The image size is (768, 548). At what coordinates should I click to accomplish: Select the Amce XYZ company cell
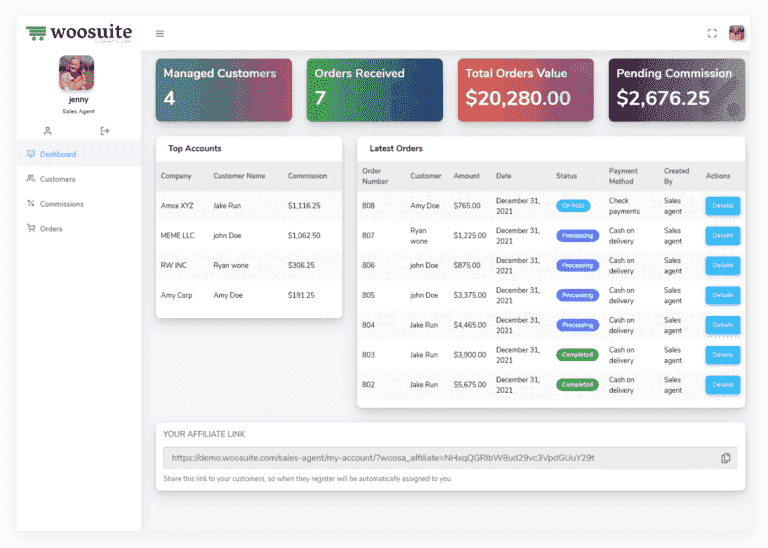177,206
